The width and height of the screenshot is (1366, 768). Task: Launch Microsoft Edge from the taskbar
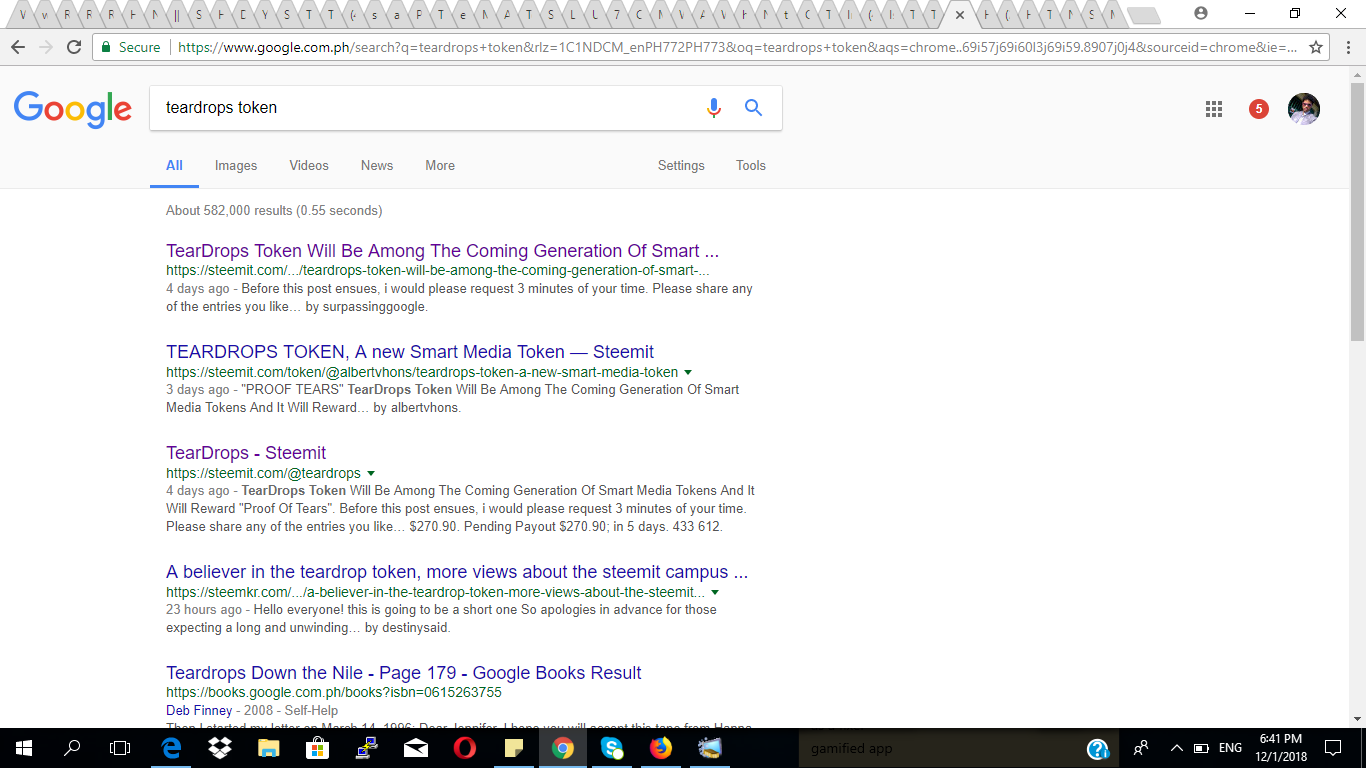pyautogui.click(x=171, y=748)
